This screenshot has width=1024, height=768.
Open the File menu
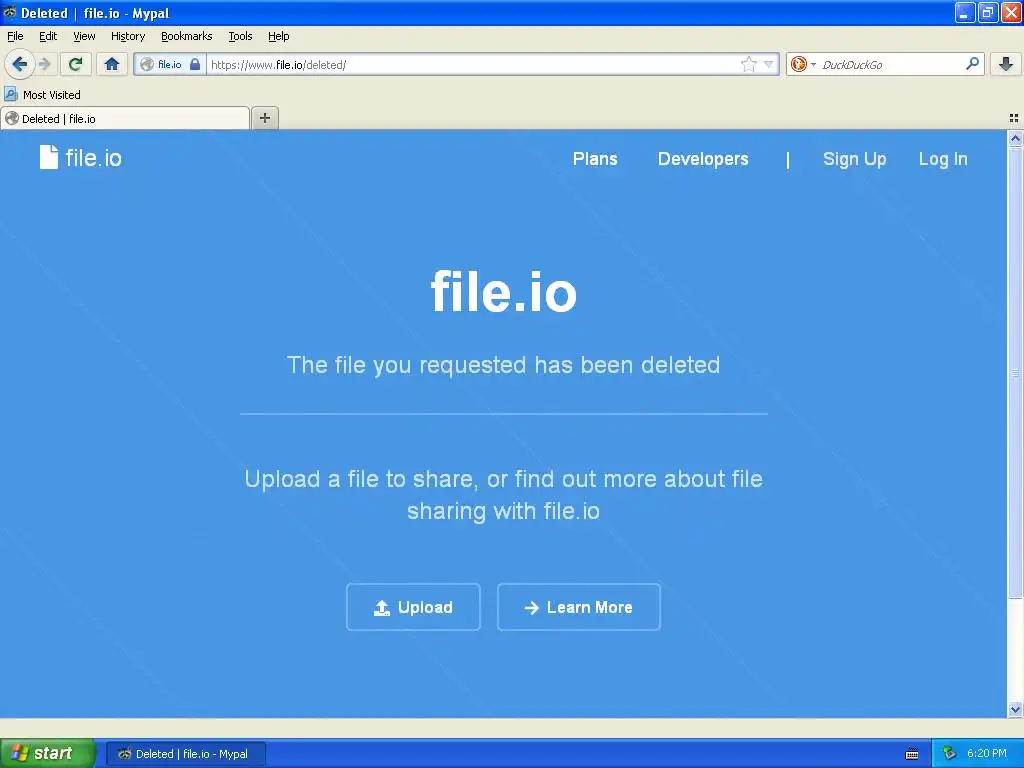click(x=15, y=36)
